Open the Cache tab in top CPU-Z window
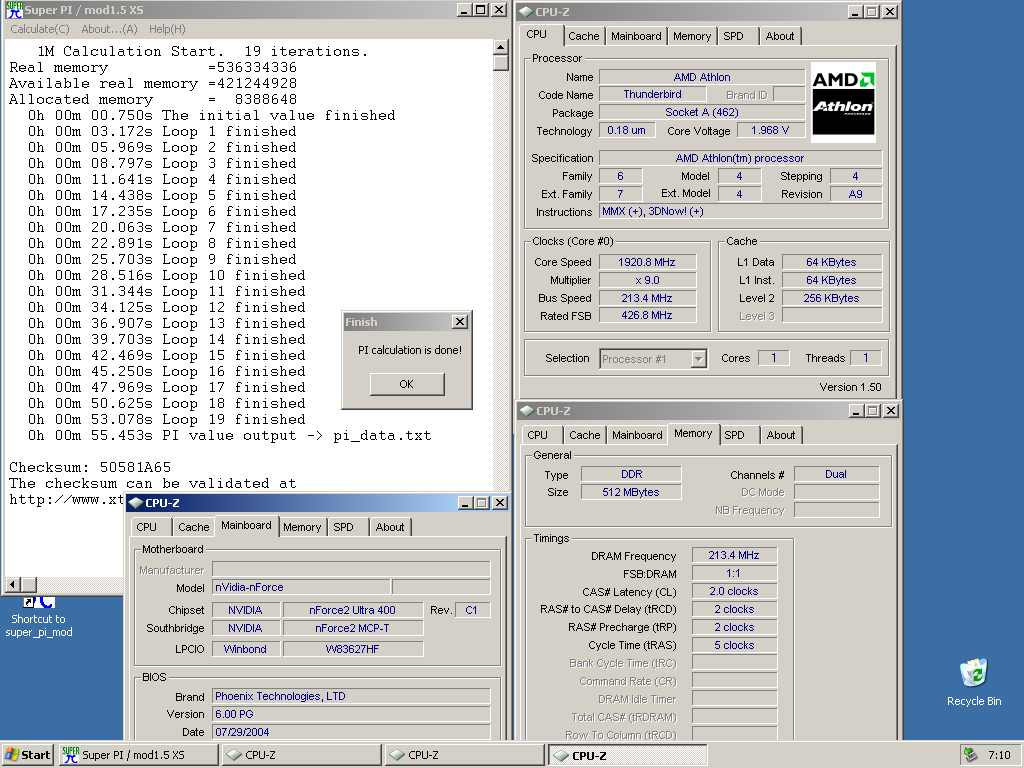 pyautogui.click(x=583, y=37)
